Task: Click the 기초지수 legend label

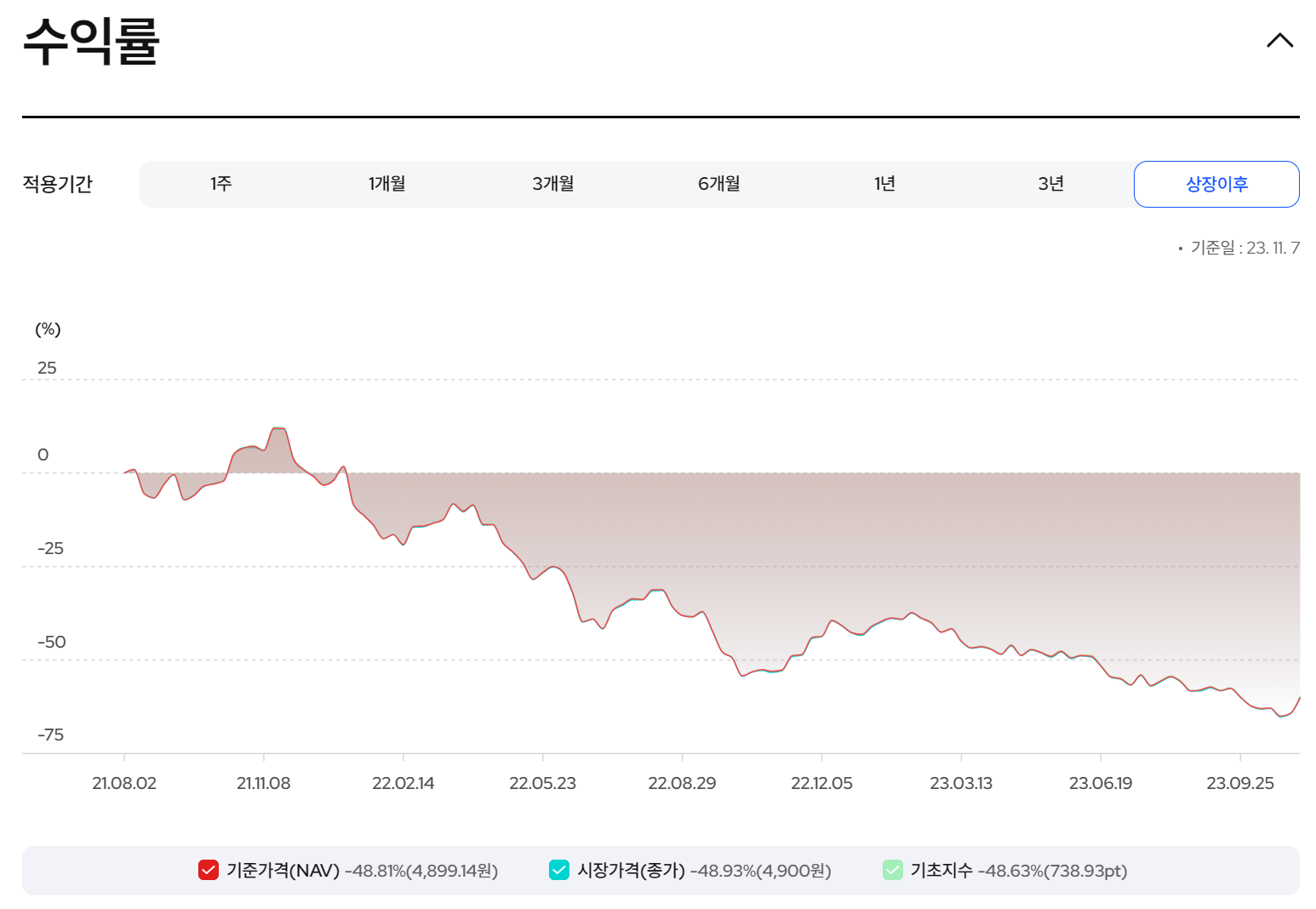Action: 941,871
